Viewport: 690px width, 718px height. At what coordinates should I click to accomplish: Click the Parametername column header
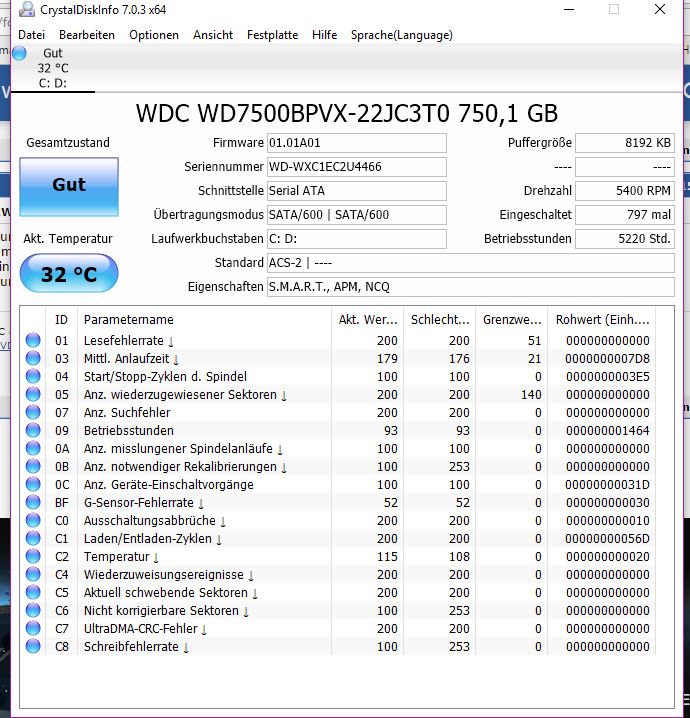pos(204,320)
